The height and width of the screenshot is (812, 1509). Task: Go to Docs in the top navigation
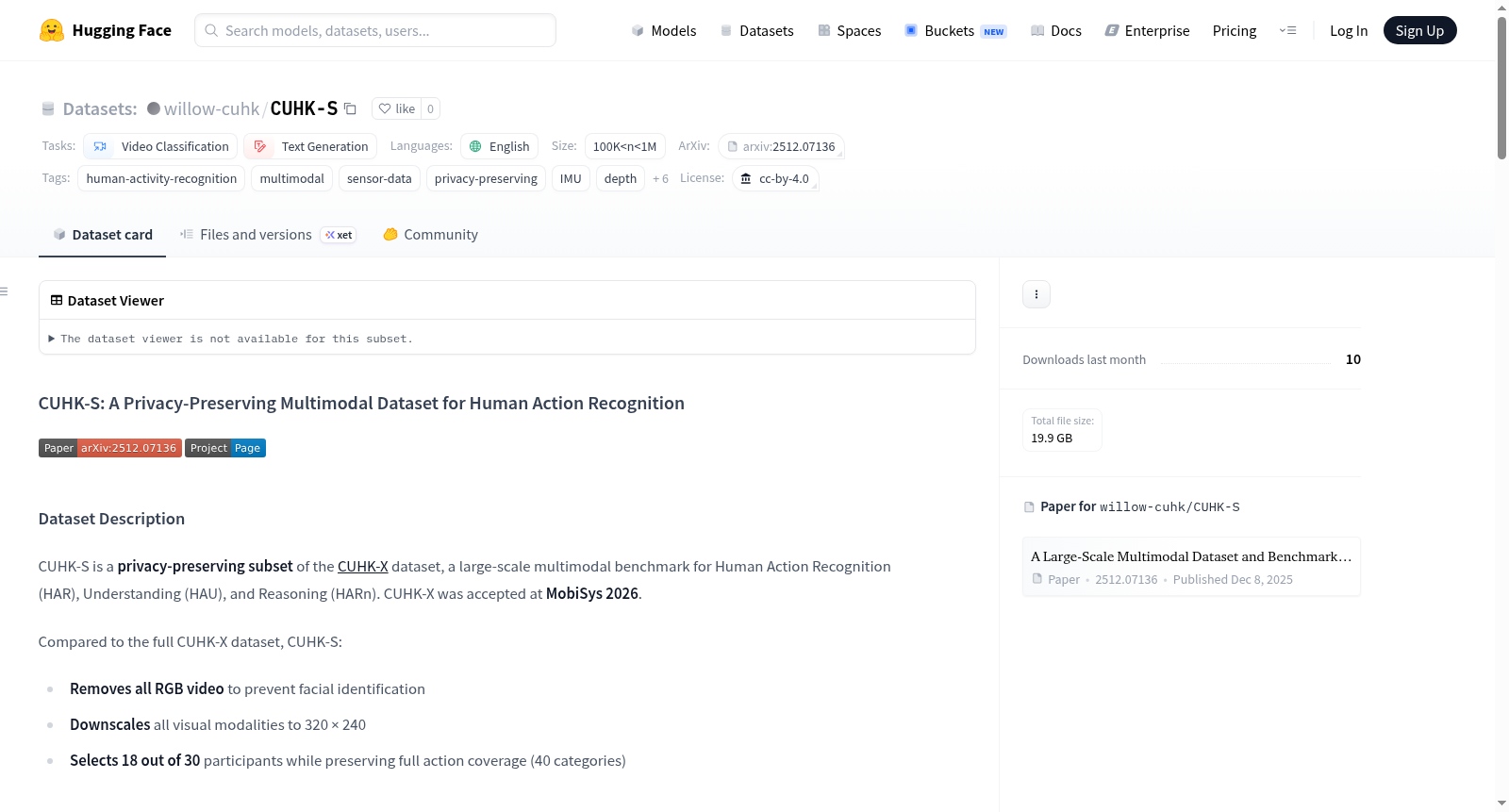pyautogui.click(x=1056, y=30)
